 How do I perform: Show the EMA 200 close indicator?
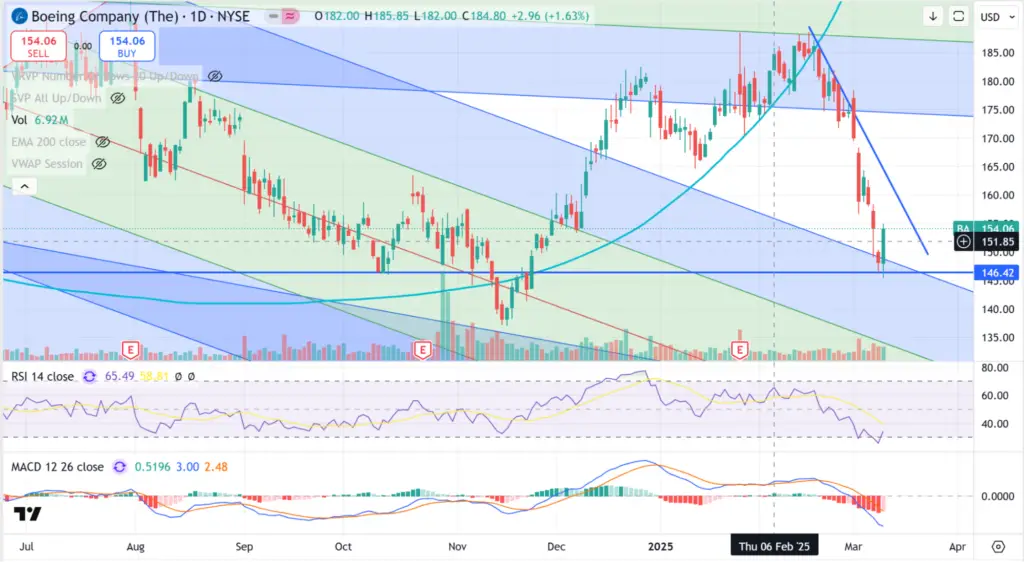(x=103, y=142)
